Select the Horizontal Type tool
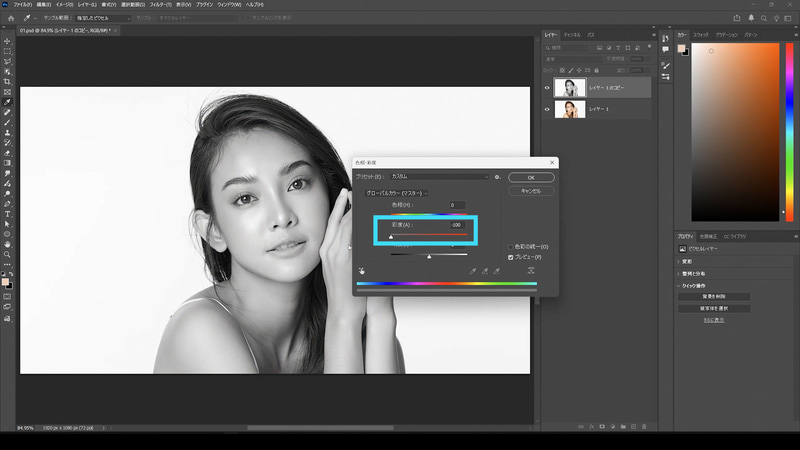The image size is (800, 450). [7, 214]
